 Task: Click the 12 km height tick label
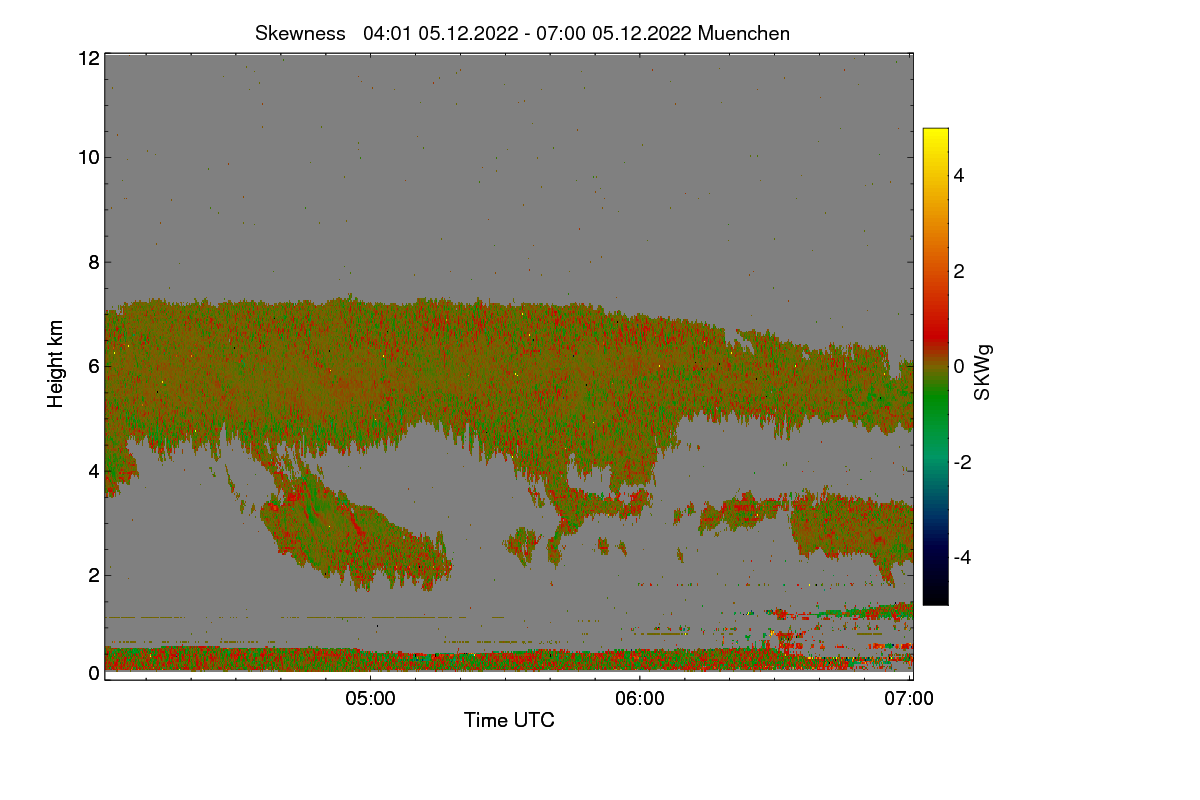pos(87,58)
